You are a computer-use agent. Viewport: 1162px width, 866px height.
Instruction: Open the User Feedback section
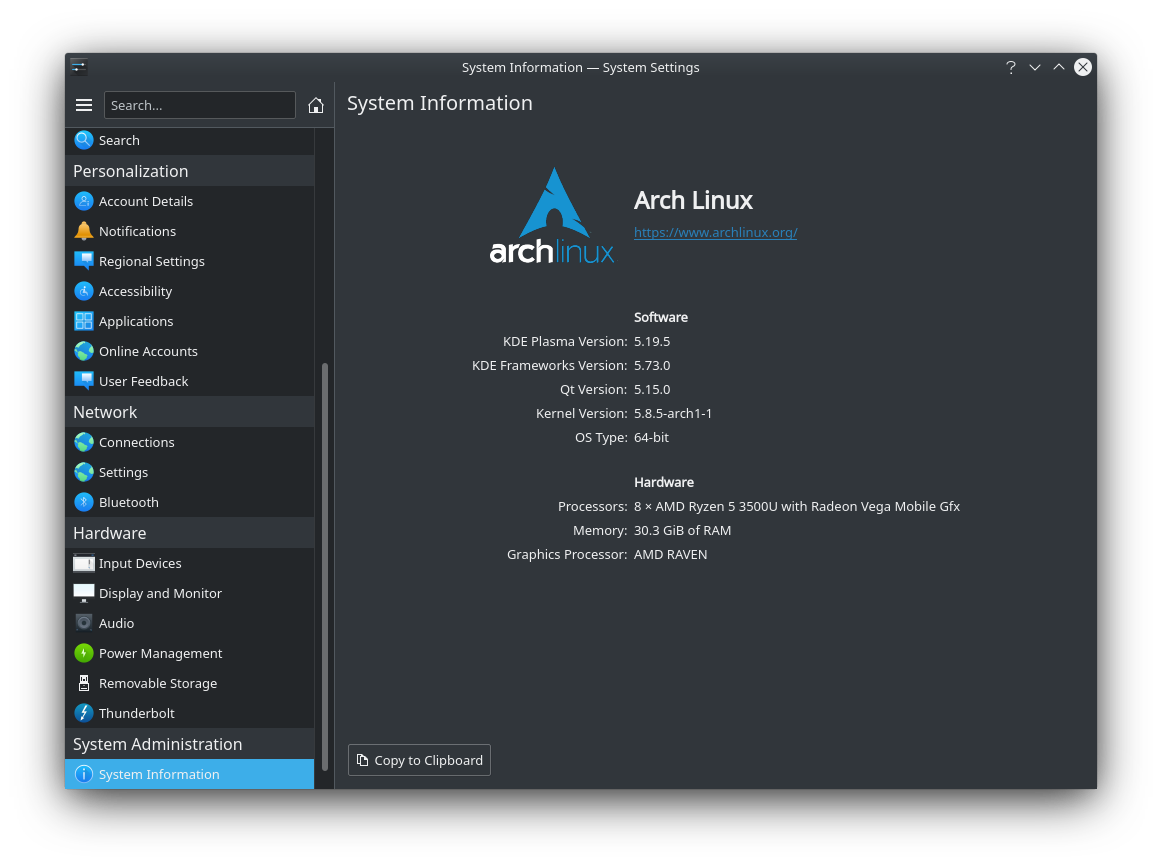click(143, 381)
